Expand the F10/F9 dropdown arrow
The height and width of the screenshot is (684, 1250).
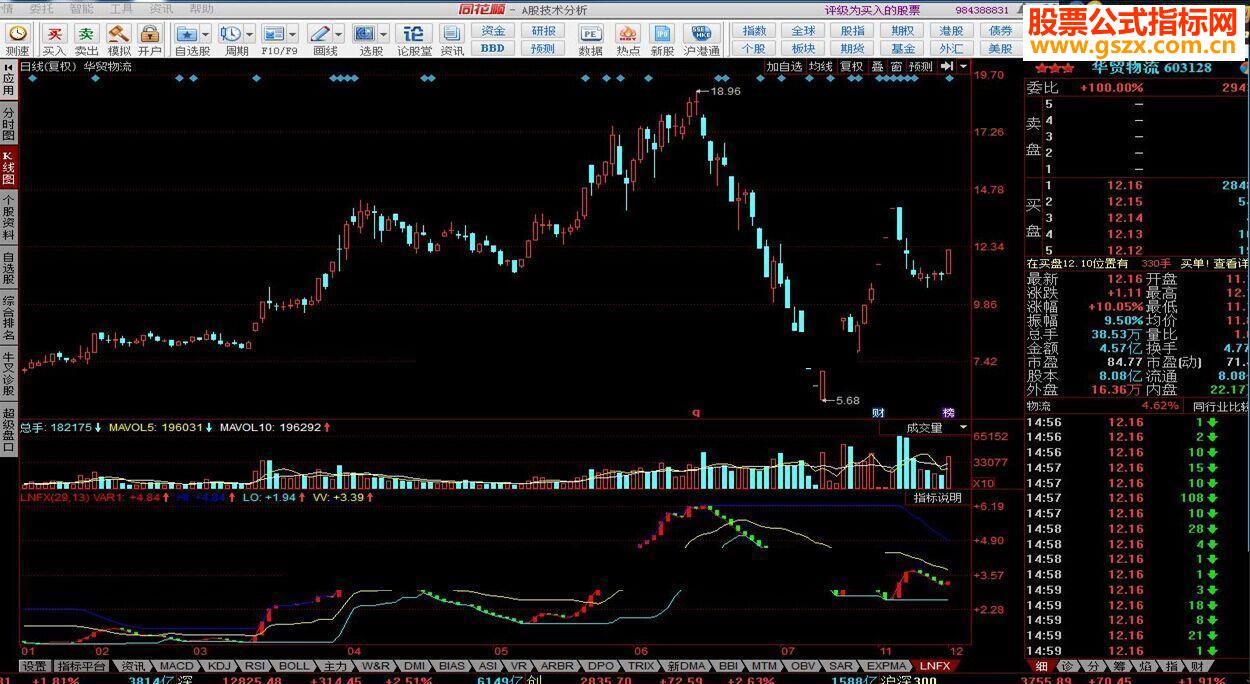[x=293, y=34]
